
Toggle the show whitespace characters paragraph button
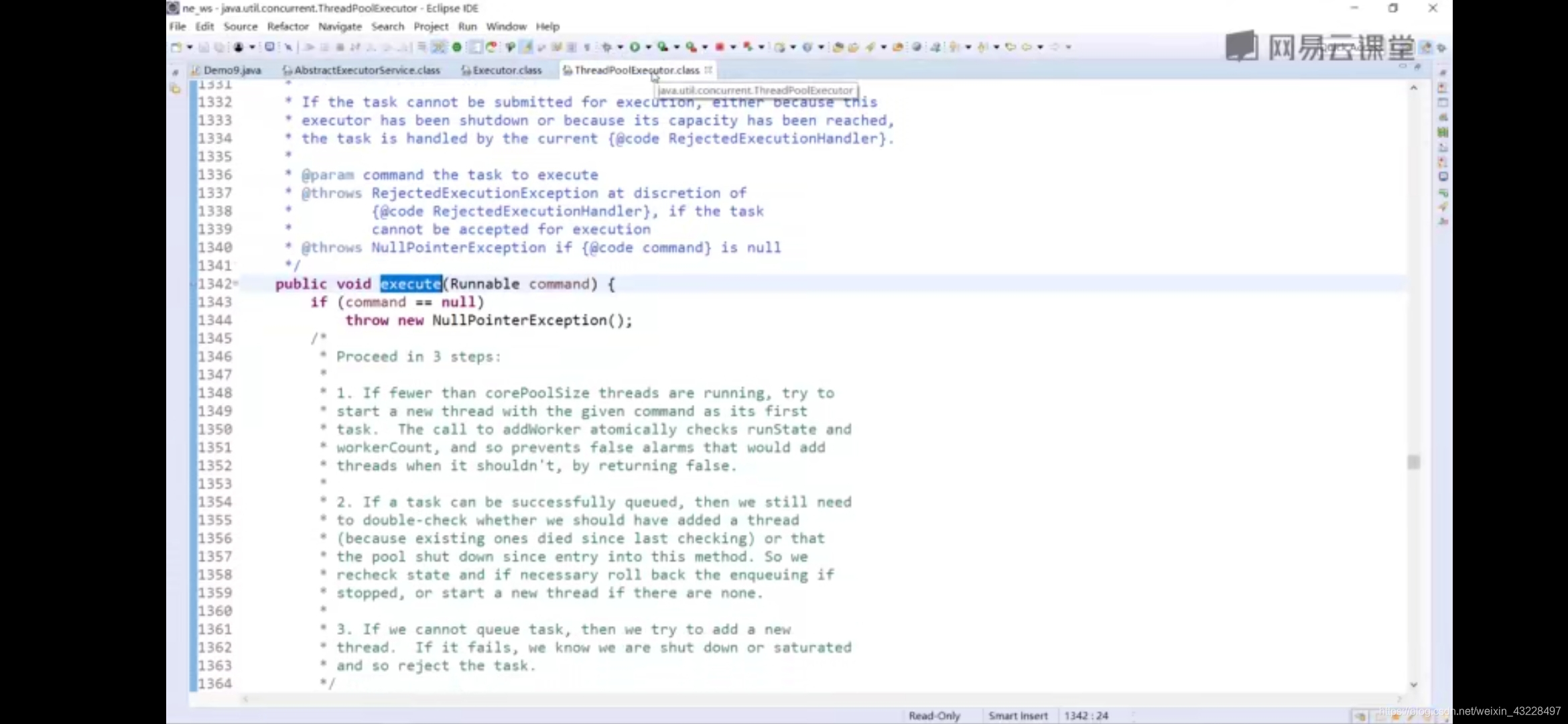tap(587, 47)
